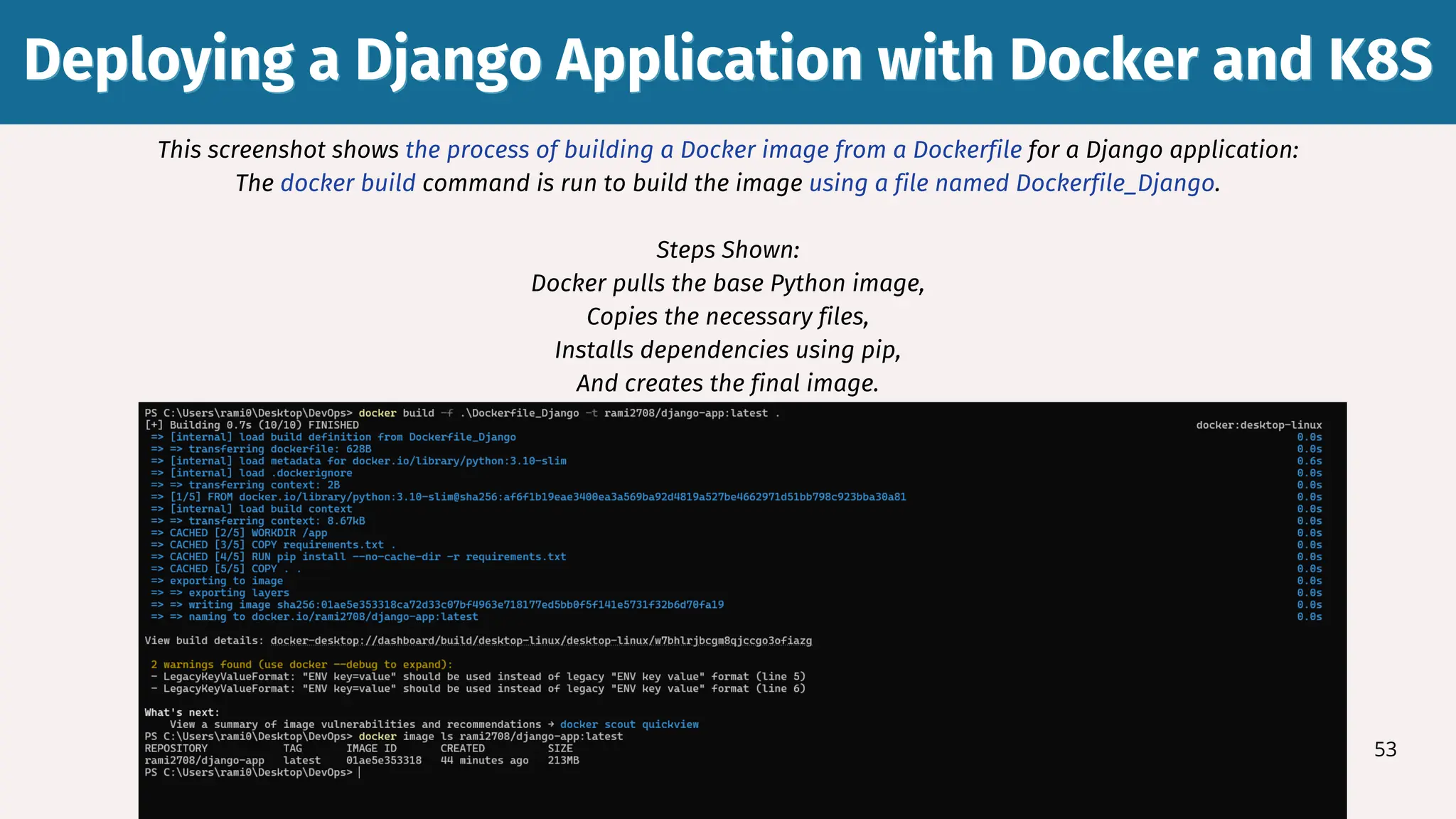Click the terminal cursor at final prompt
Viewport: 1456px width, 819px height.
click(x=360, y=773)
